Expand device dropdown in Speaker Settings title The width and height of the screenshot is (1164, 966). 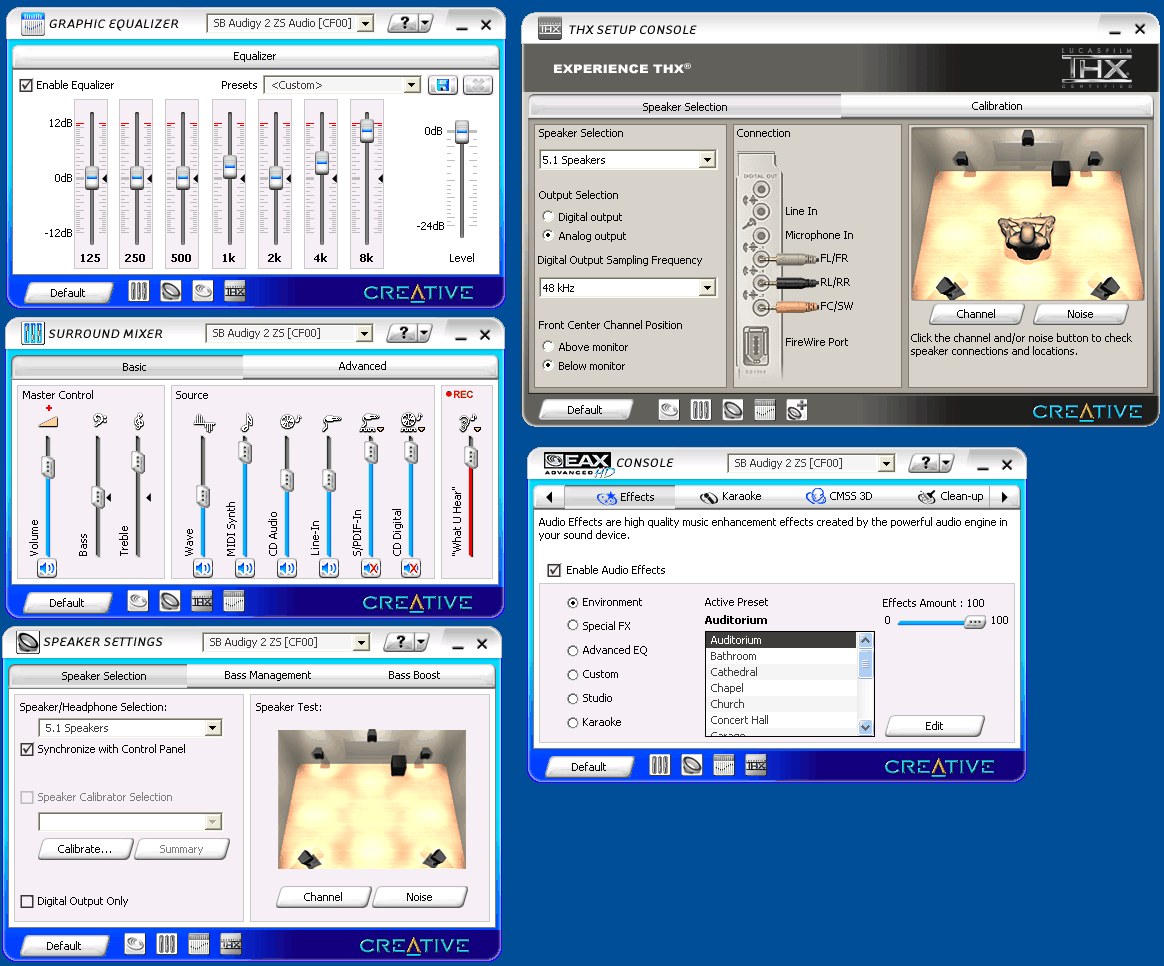361,642
